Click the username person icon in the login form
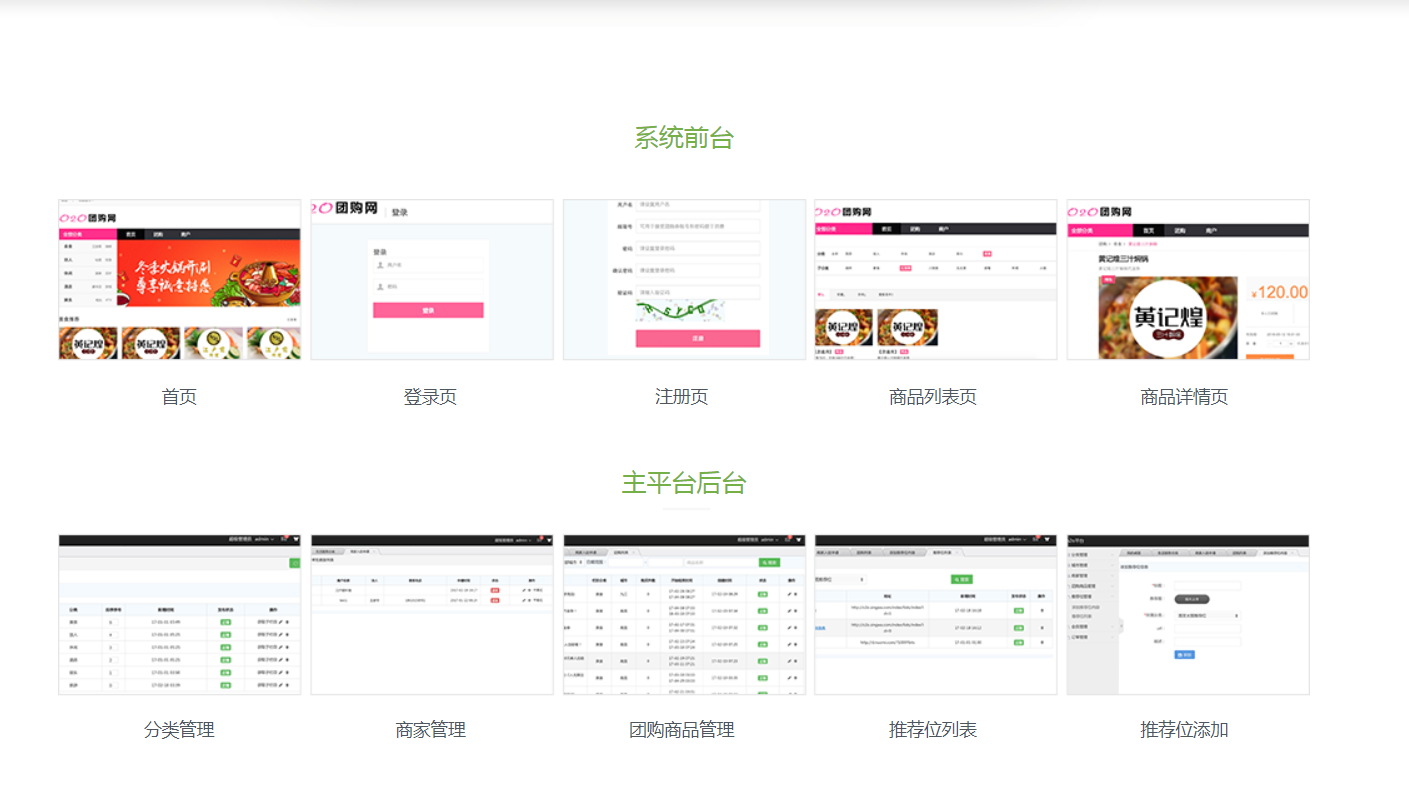 click(380, 264)
